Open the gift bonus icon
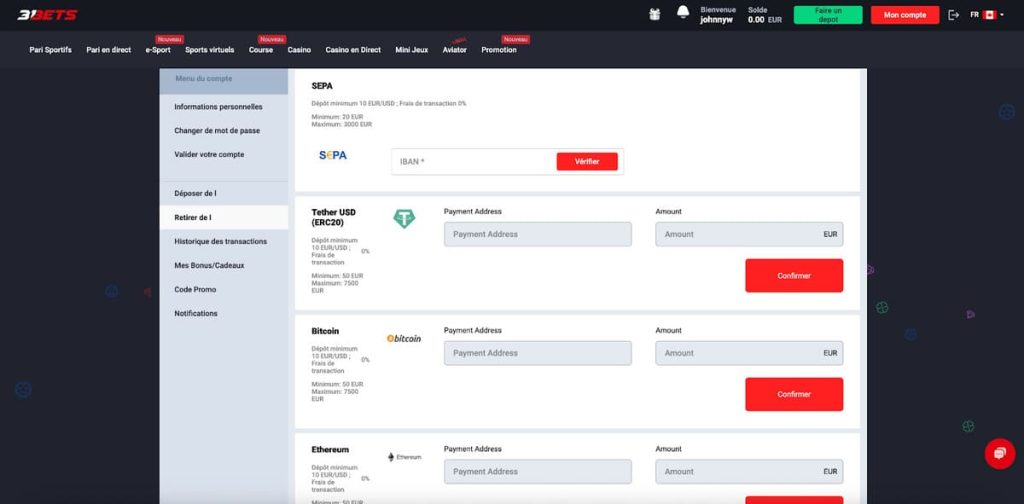 [x=654, y=14]
